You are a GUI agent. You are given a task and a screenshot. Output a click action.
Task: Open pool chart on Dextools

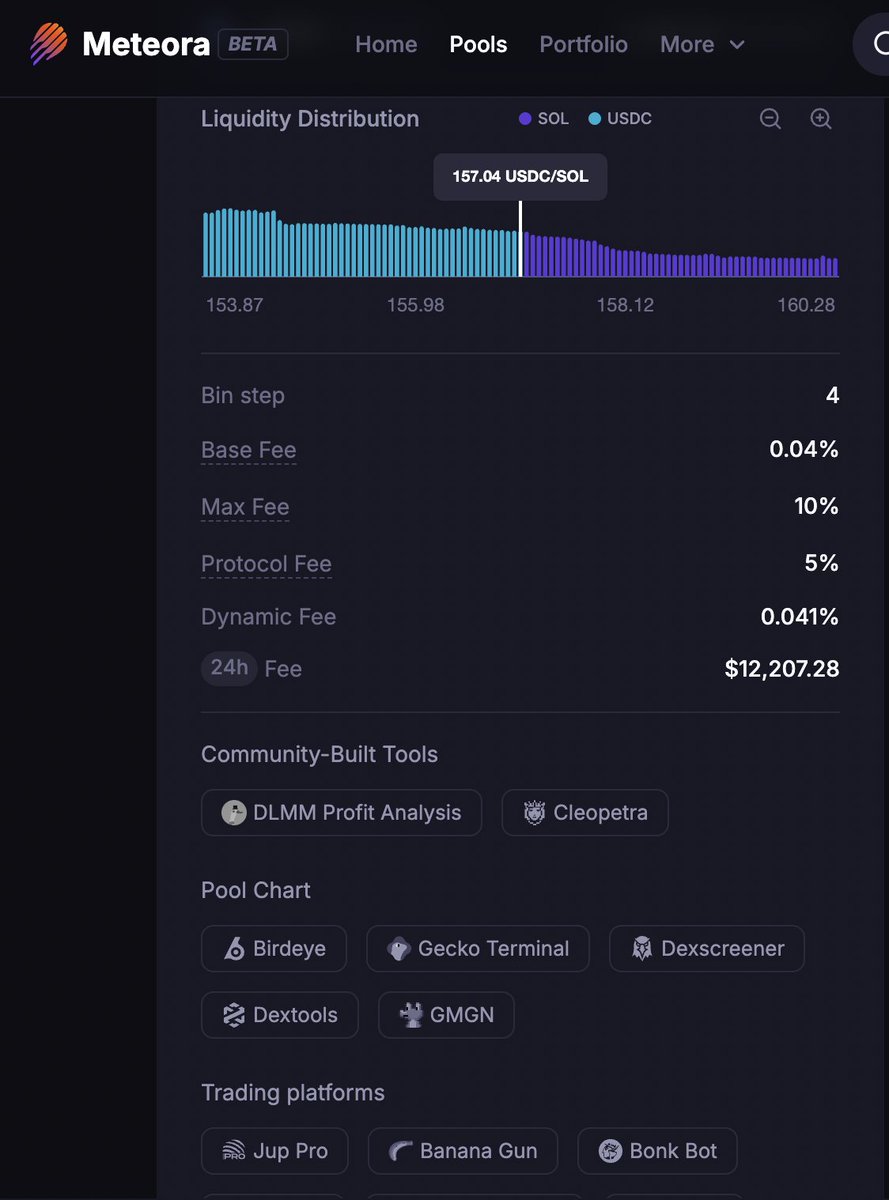280,1015
